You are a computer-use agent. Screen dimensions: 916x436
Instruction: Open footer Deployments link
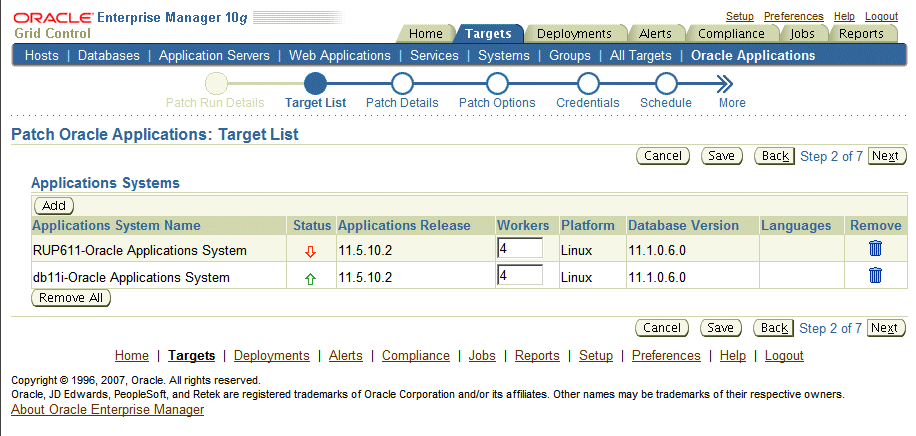272,355
